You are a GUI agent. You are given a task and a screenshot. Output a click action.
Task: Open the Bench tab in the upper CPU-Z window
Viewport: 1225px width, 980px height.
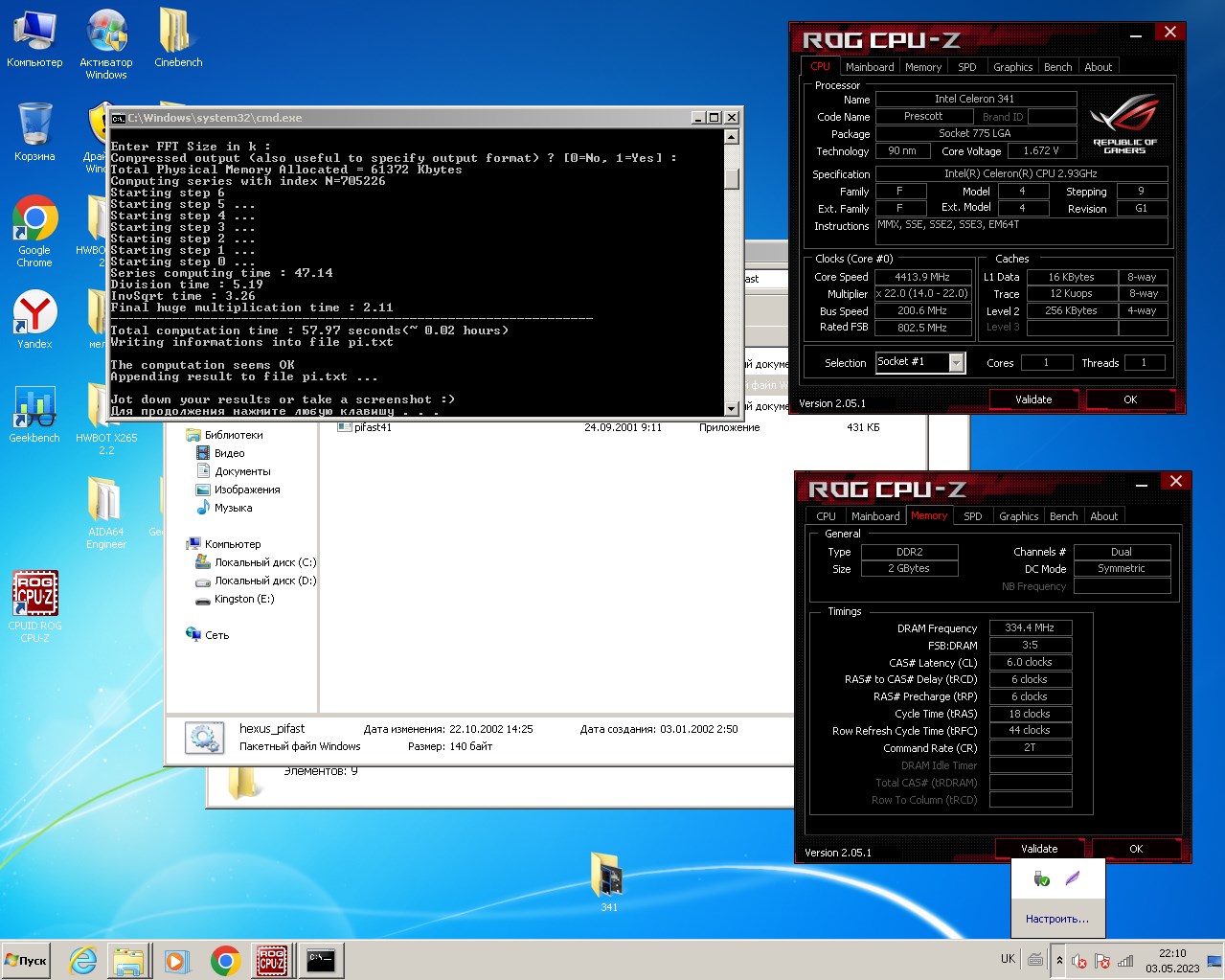pos(1058,67)
